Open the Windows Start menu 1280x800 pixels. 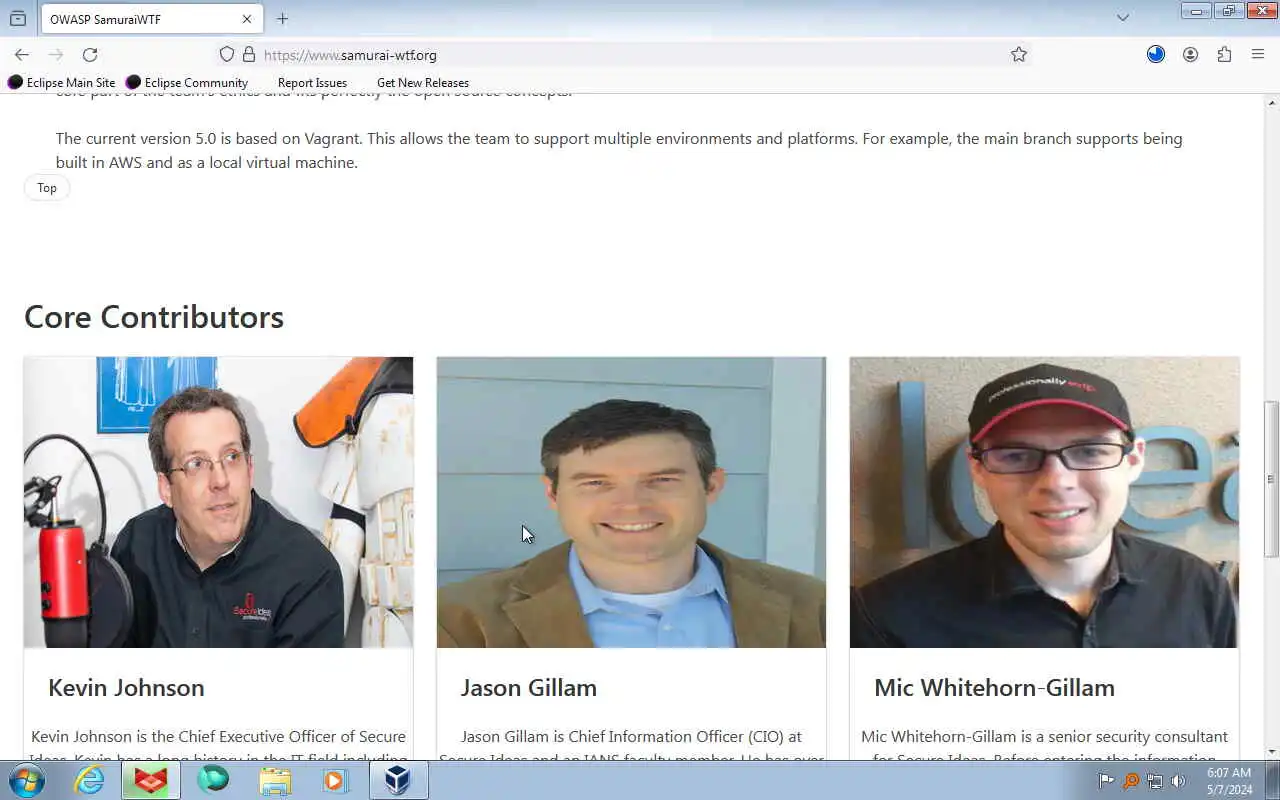pos(27,780)
